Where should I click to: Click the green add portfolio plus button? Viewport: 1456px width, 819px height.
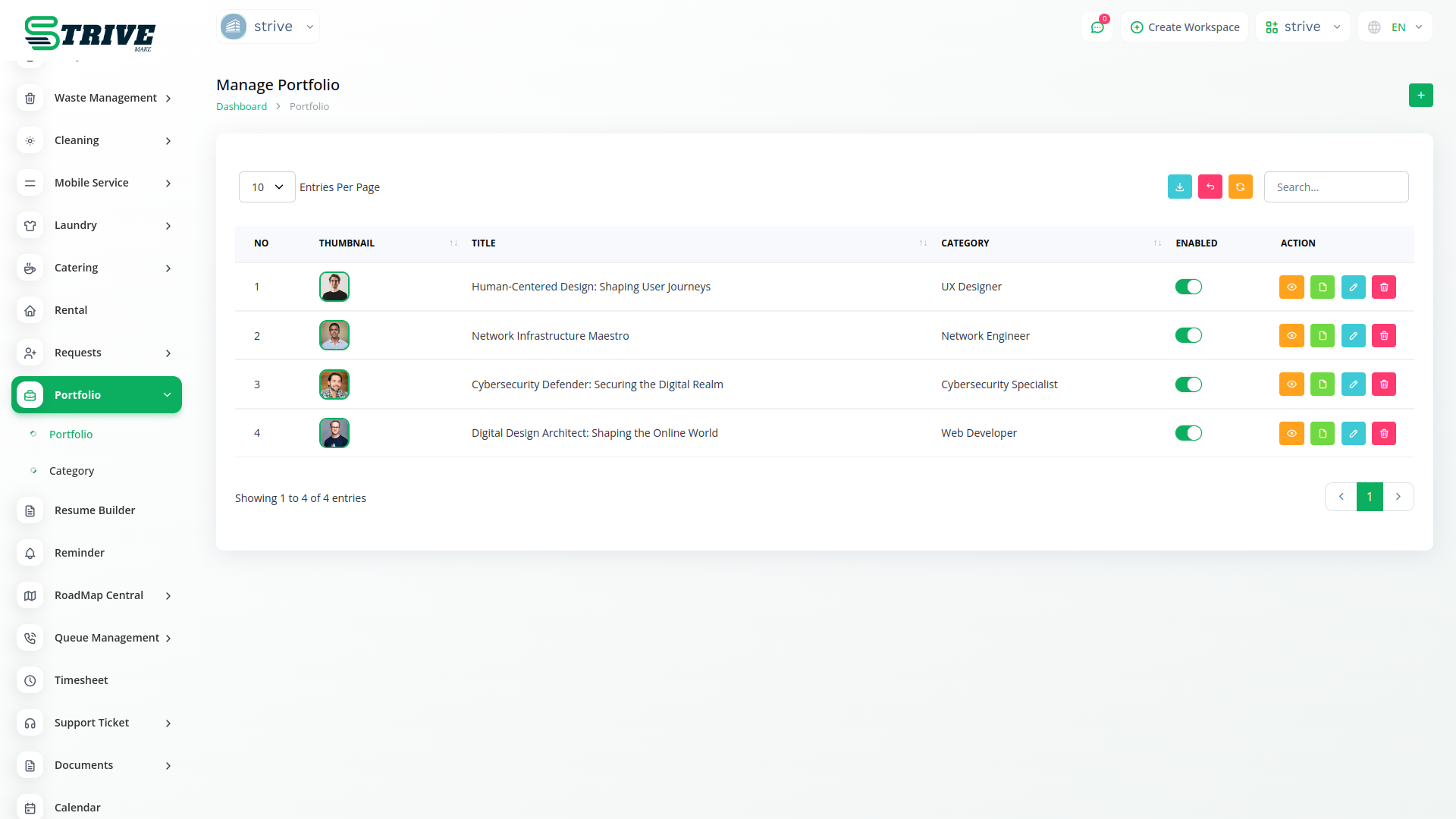pos(1420,96)
